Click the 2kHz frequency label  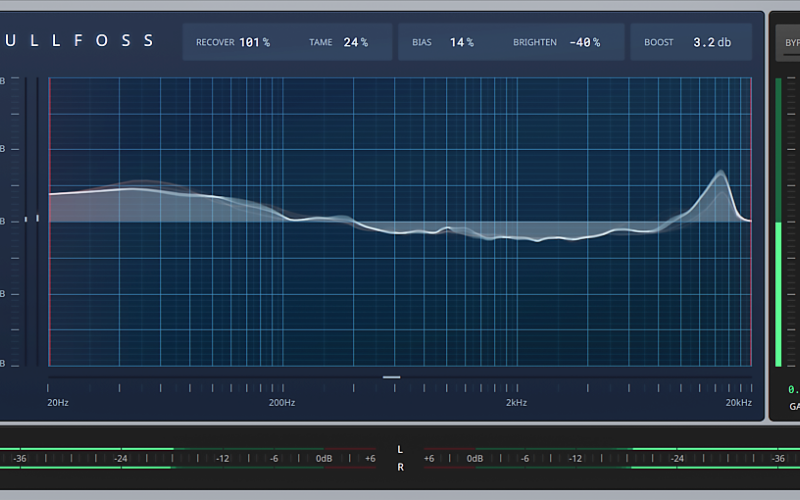click(x=516, y=403)
